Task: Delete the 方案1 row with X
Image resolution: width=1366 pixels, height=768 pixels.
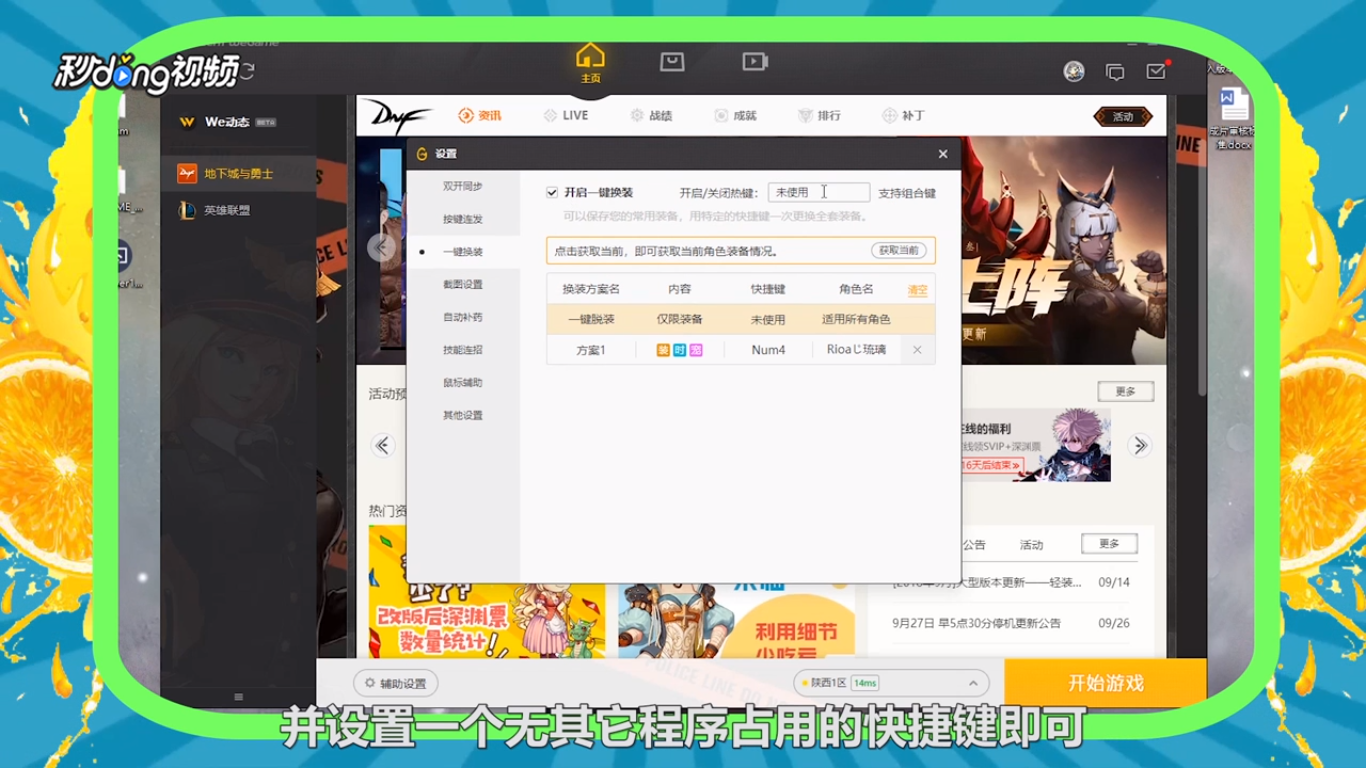Action: [917, 350]
